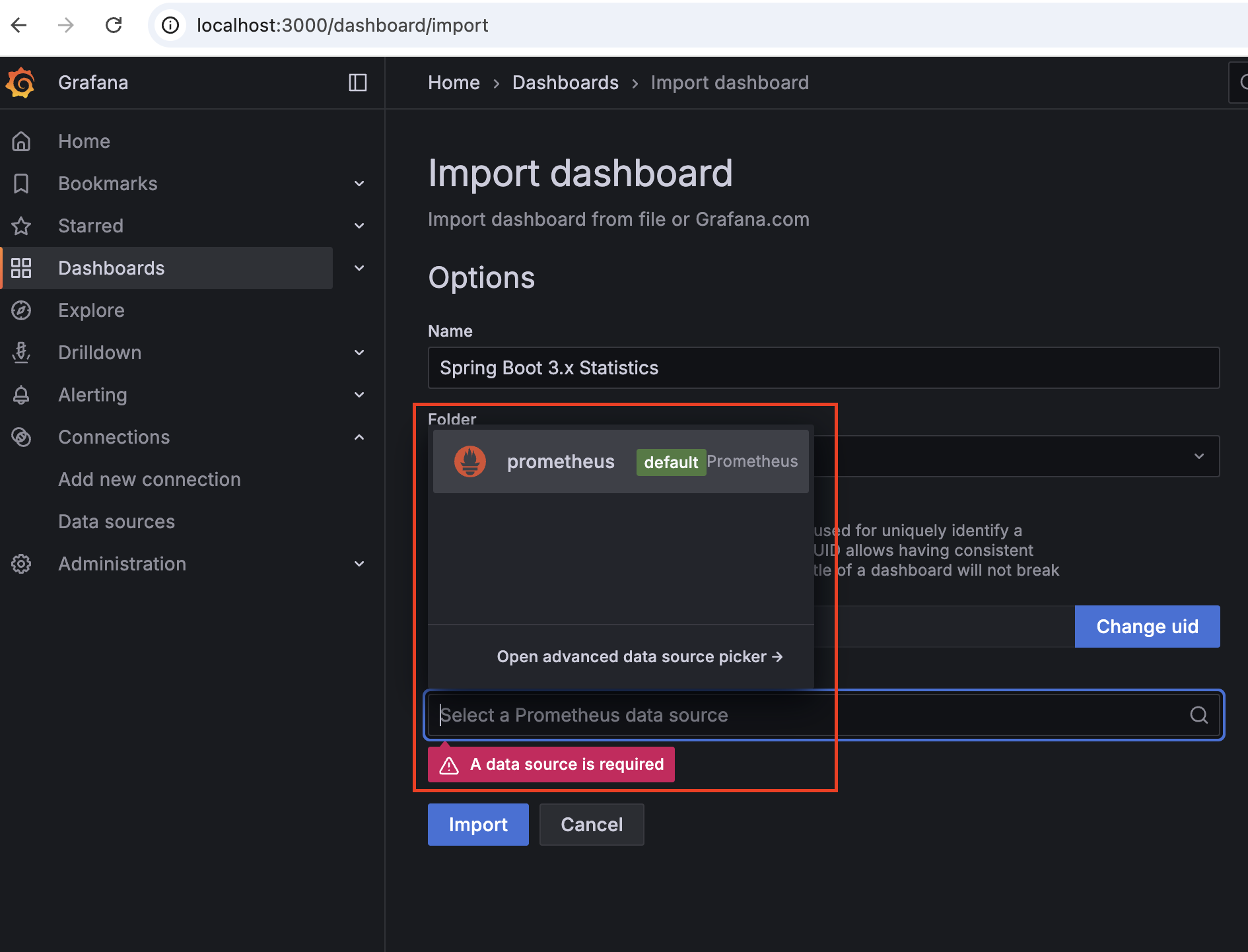The height and width of the screenshot is (952, 1248).
Task: Expand the Bookmarks section chevron
Action: (x=359, y=184)
